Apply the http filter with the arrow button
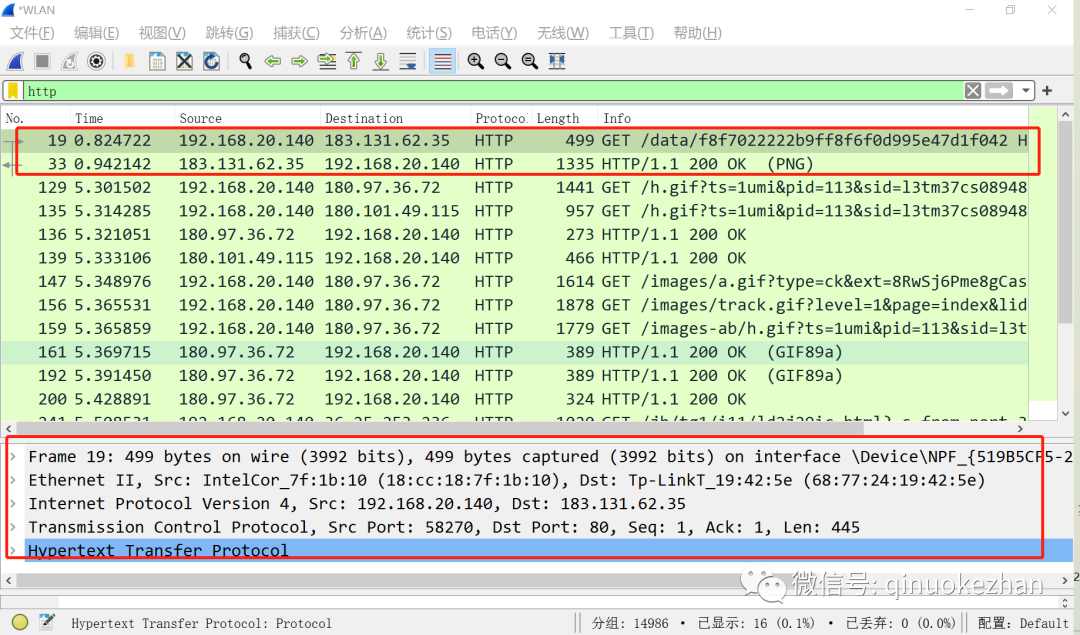The width and height of the screenshot is (1080, 635). (999, 91)
